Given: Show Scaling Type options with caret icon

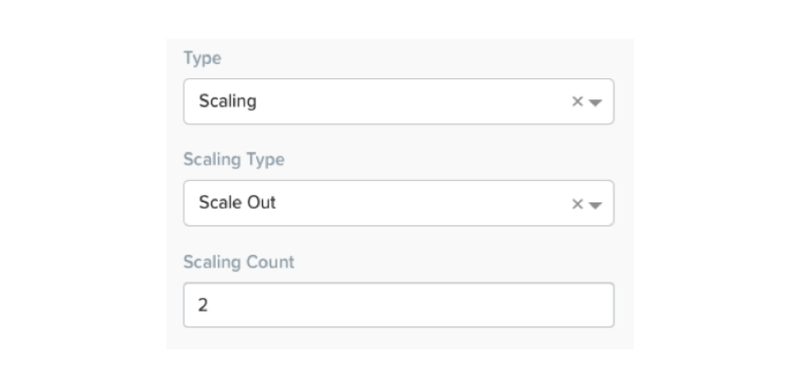Looking at the screenshot, I should [x=595, y=205].
